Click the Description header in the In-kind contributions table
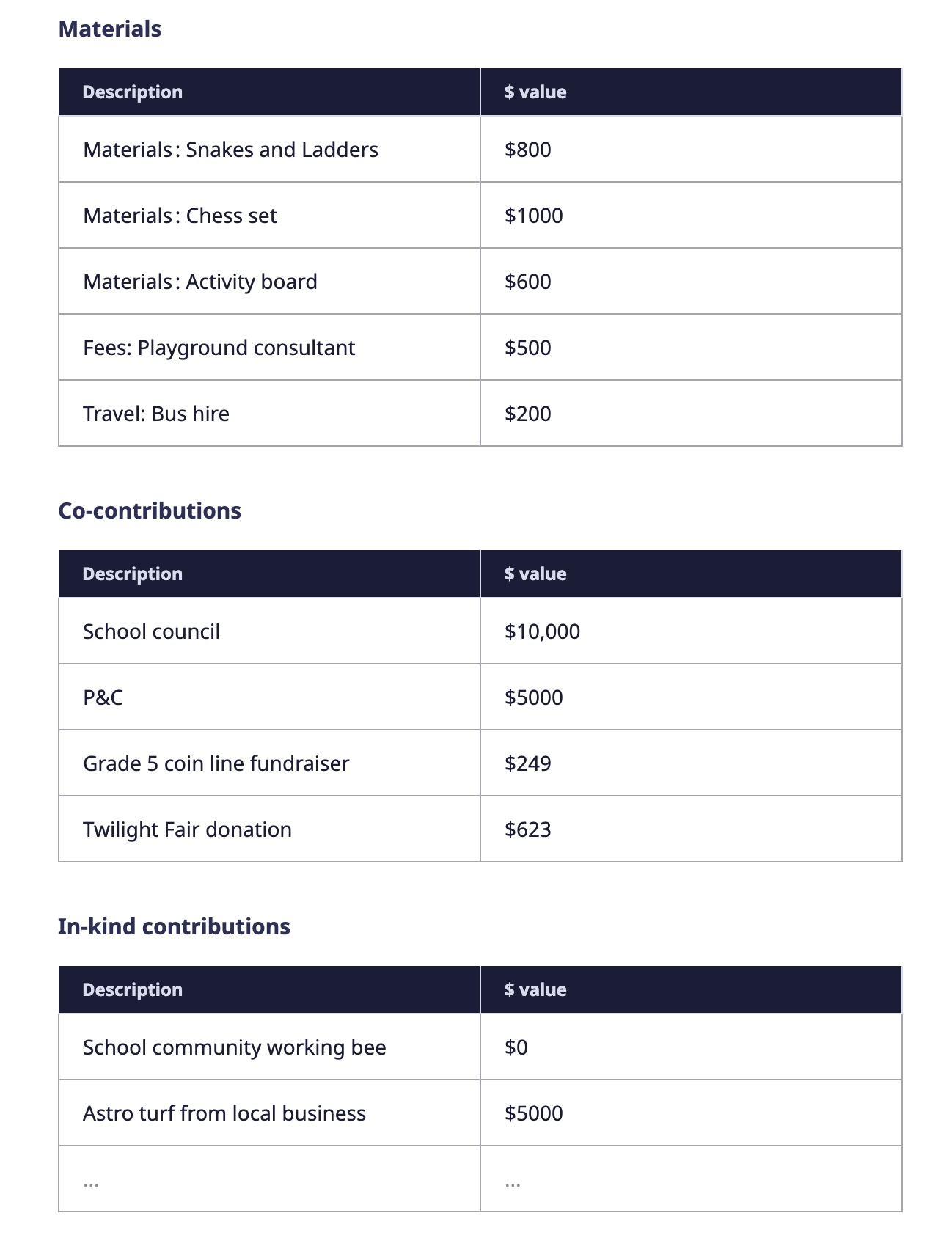Image resolution: width=952 pixels, height=1238 pixels. (x=133, y=990)
